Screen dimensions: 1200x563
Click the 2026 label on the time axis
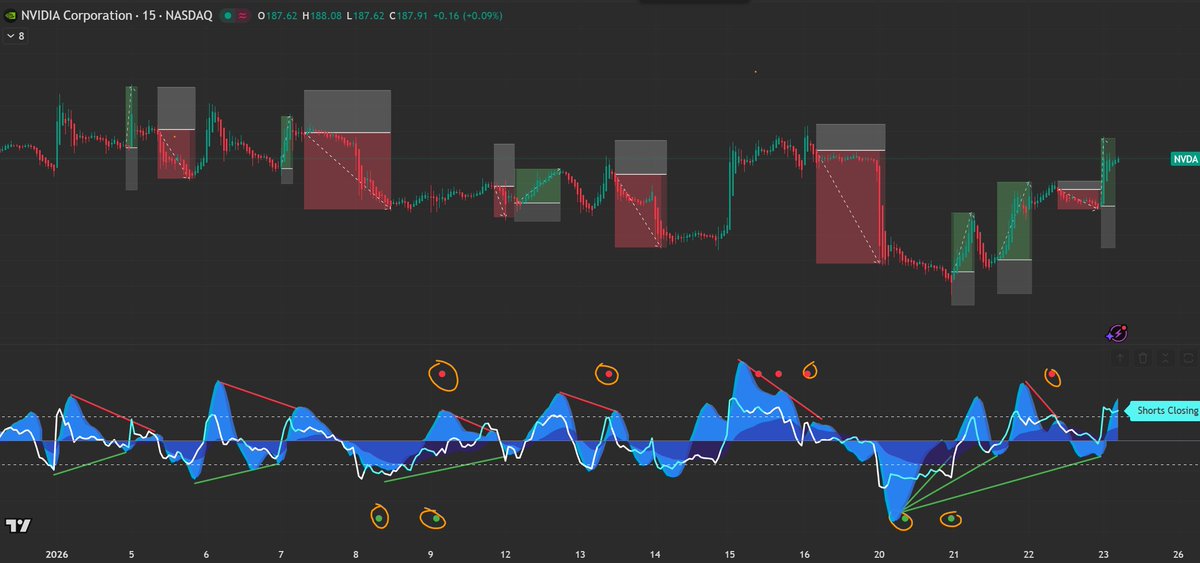pos(59,553)
